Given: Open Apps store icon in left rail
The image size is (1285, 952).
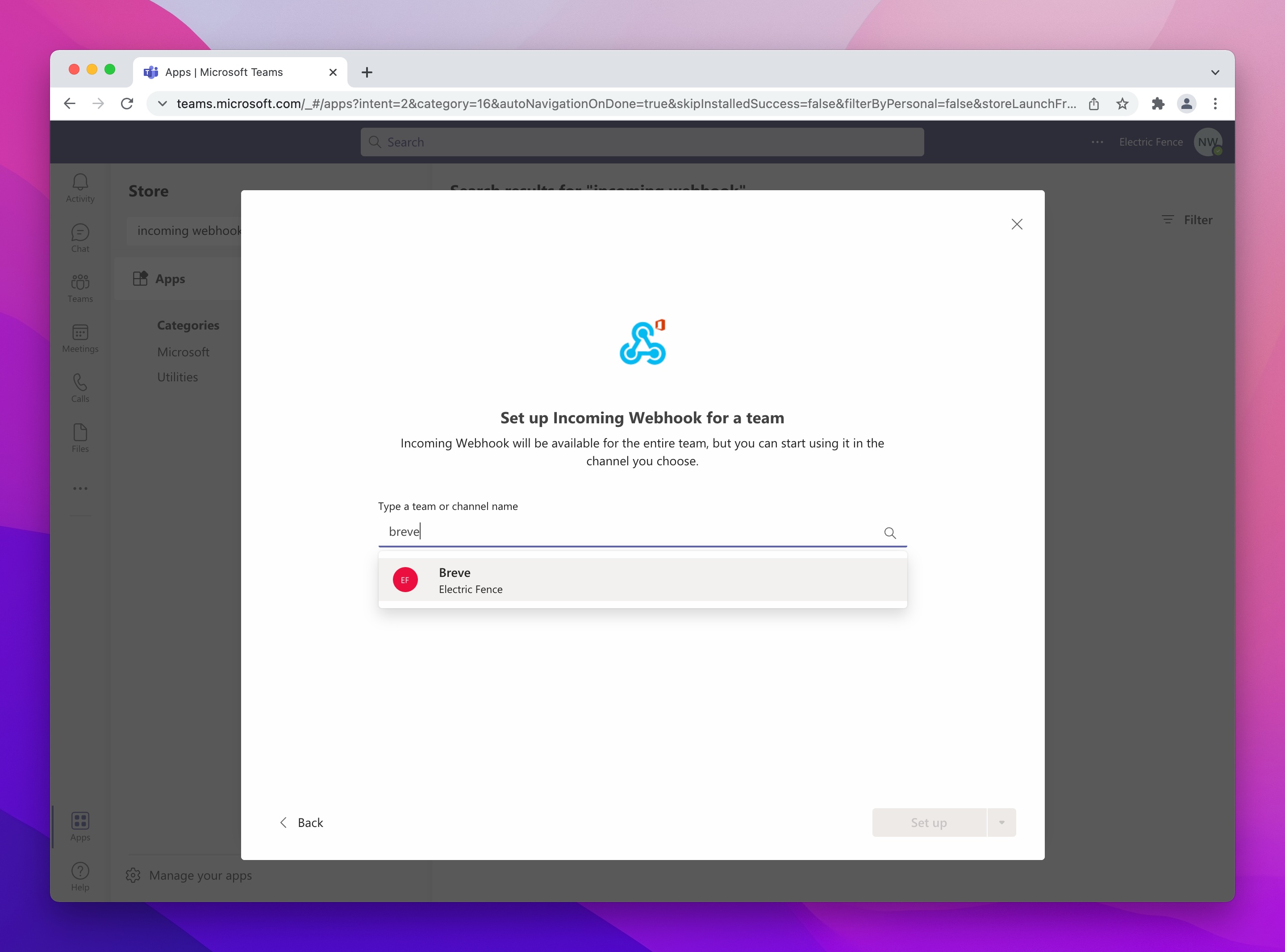Looking at the screenshot, I should pos(80,827).
